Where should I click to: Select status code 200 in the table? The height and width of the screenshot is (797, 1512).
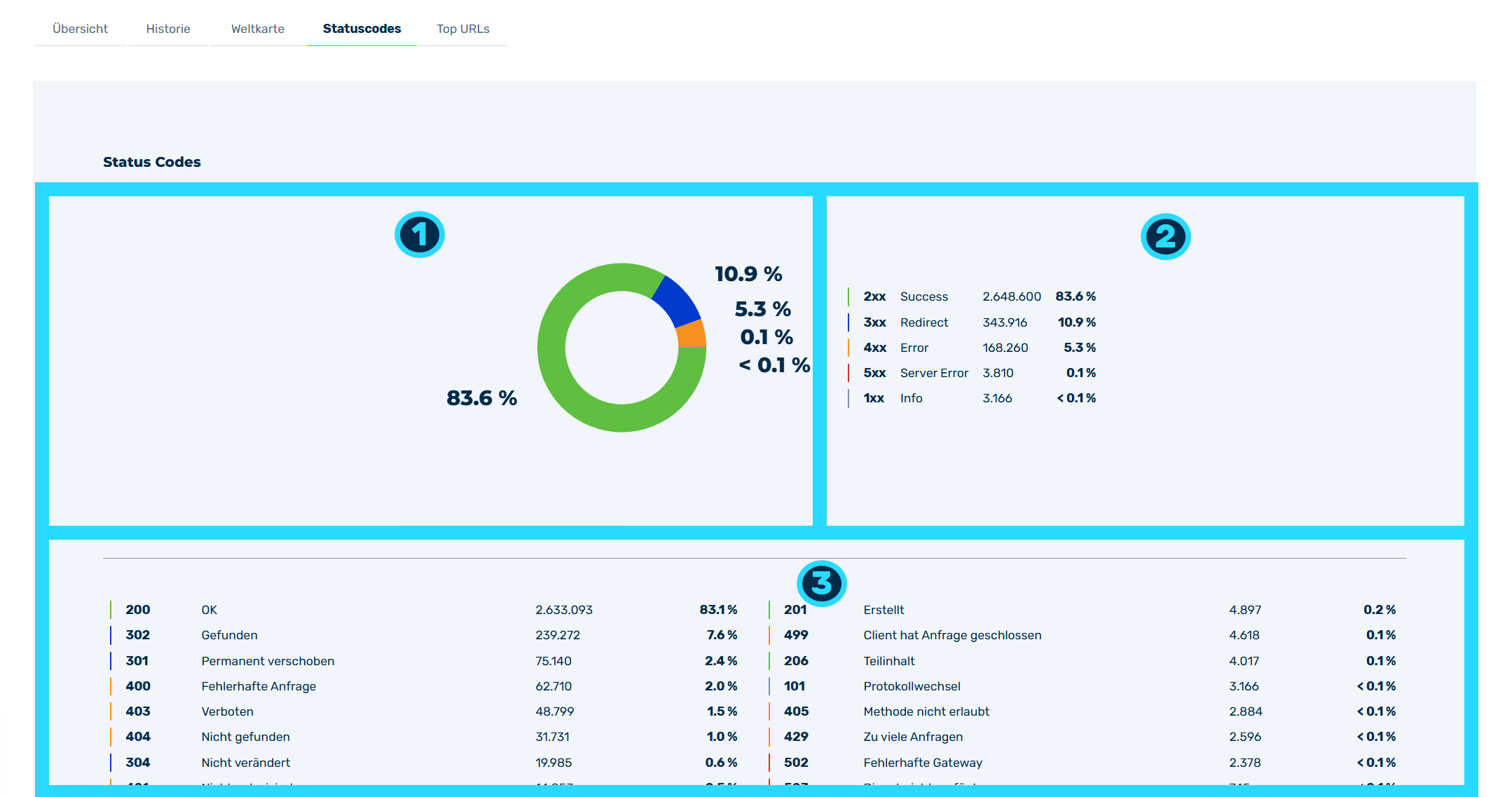click(x=138, y=610)
